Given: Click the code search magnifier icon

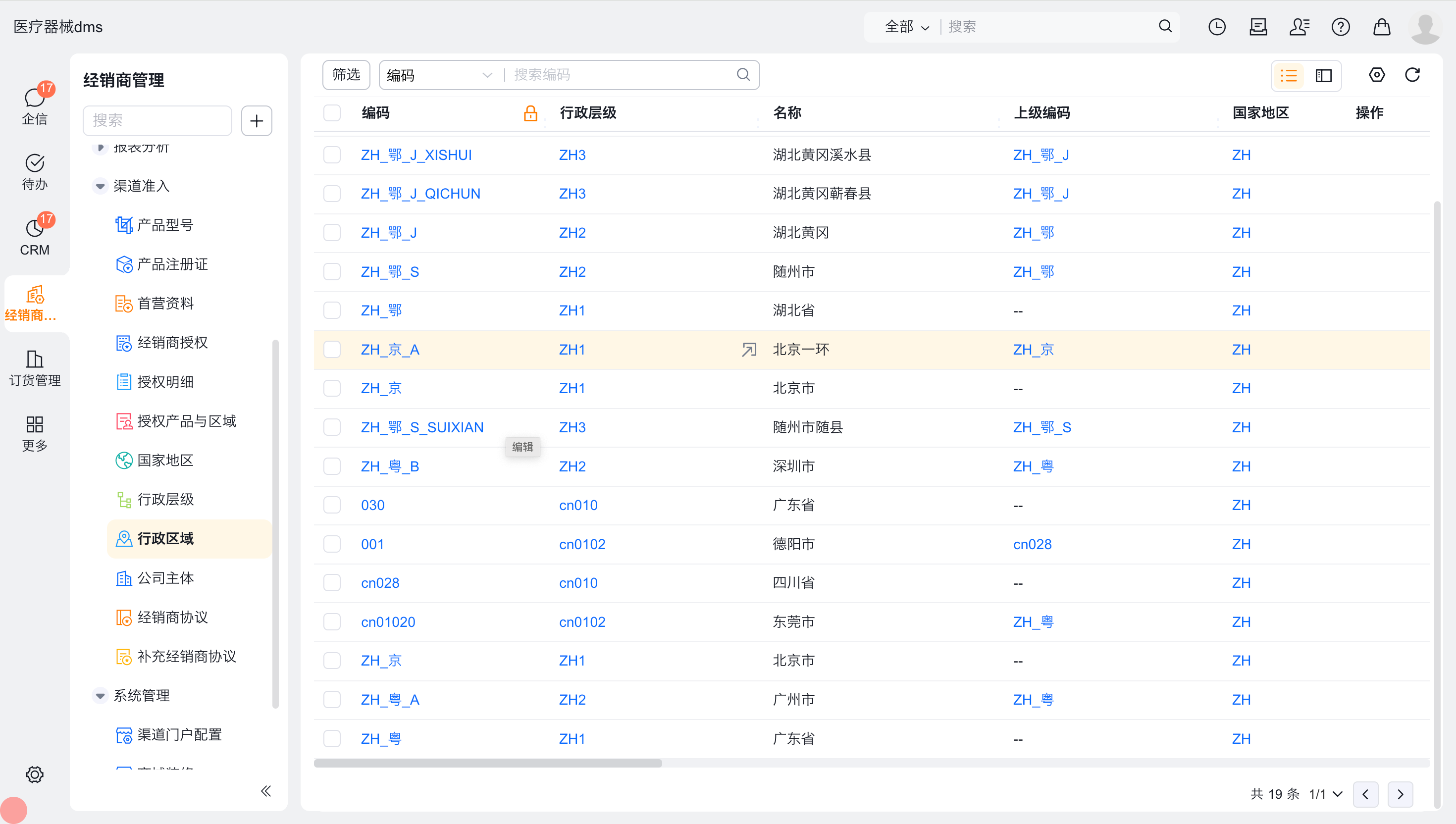Looking at the screenshot, I should [x=743, y=75].
